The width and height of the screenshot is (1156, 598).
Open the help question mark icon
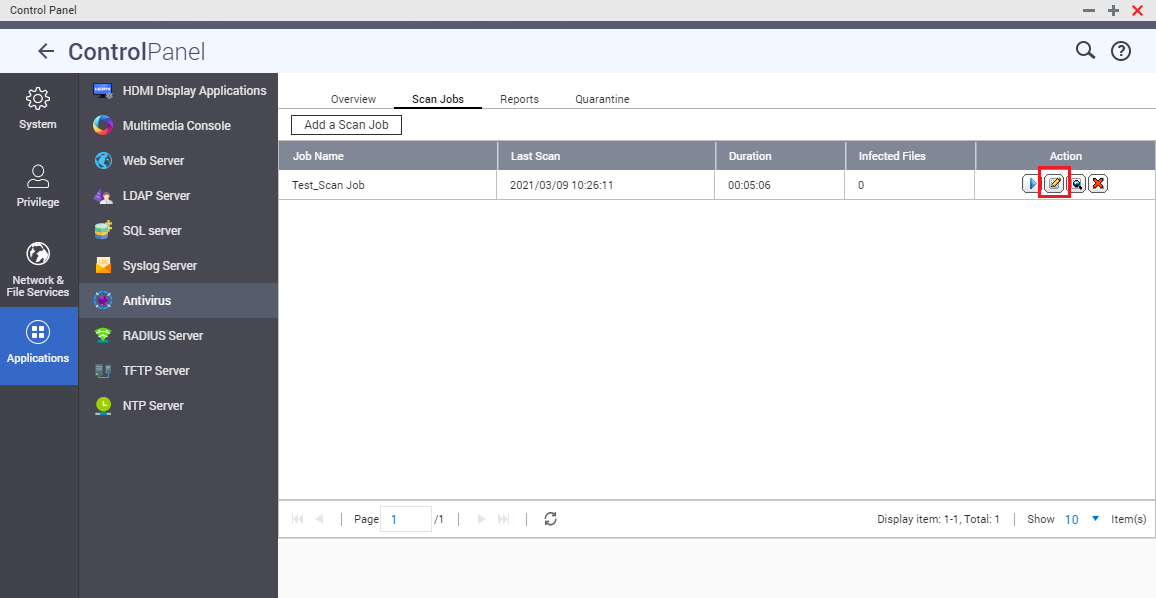click(1121, 51)
